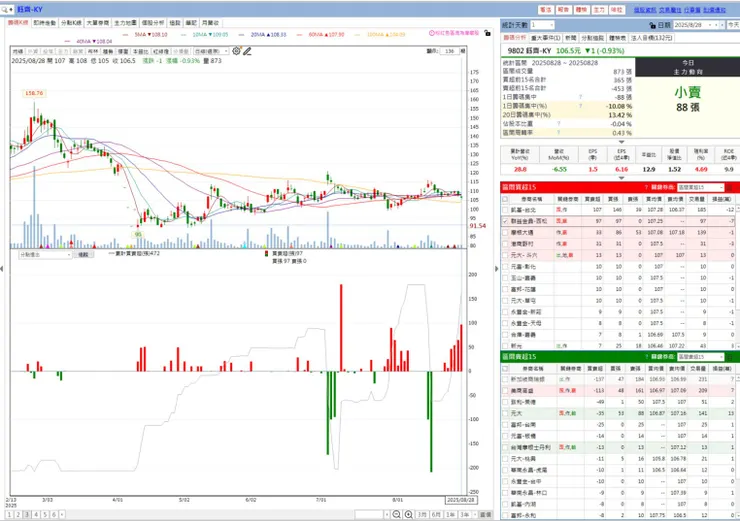Select 1年 time range button
The height and width of the screenshot is (521, 740).
[450, 514]
